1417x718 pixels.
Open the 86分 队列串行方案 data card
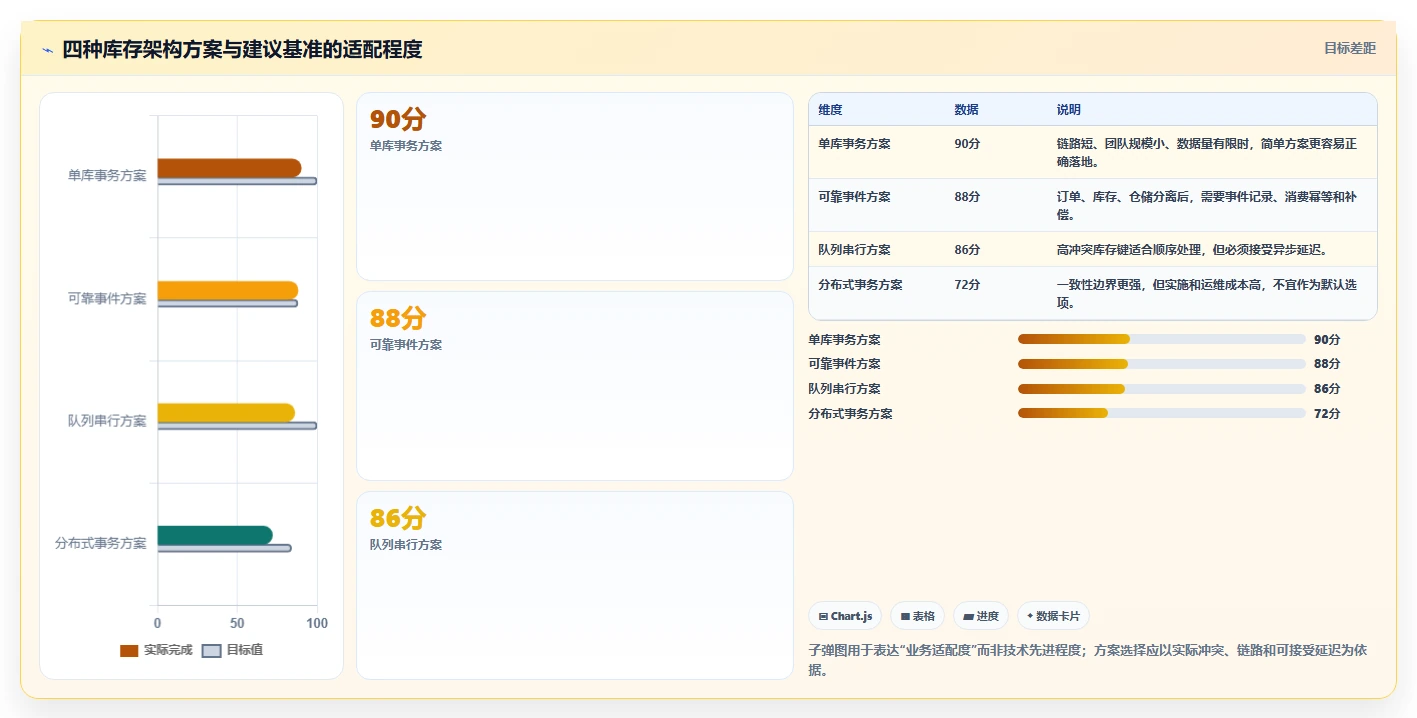[x=575, y=585]
